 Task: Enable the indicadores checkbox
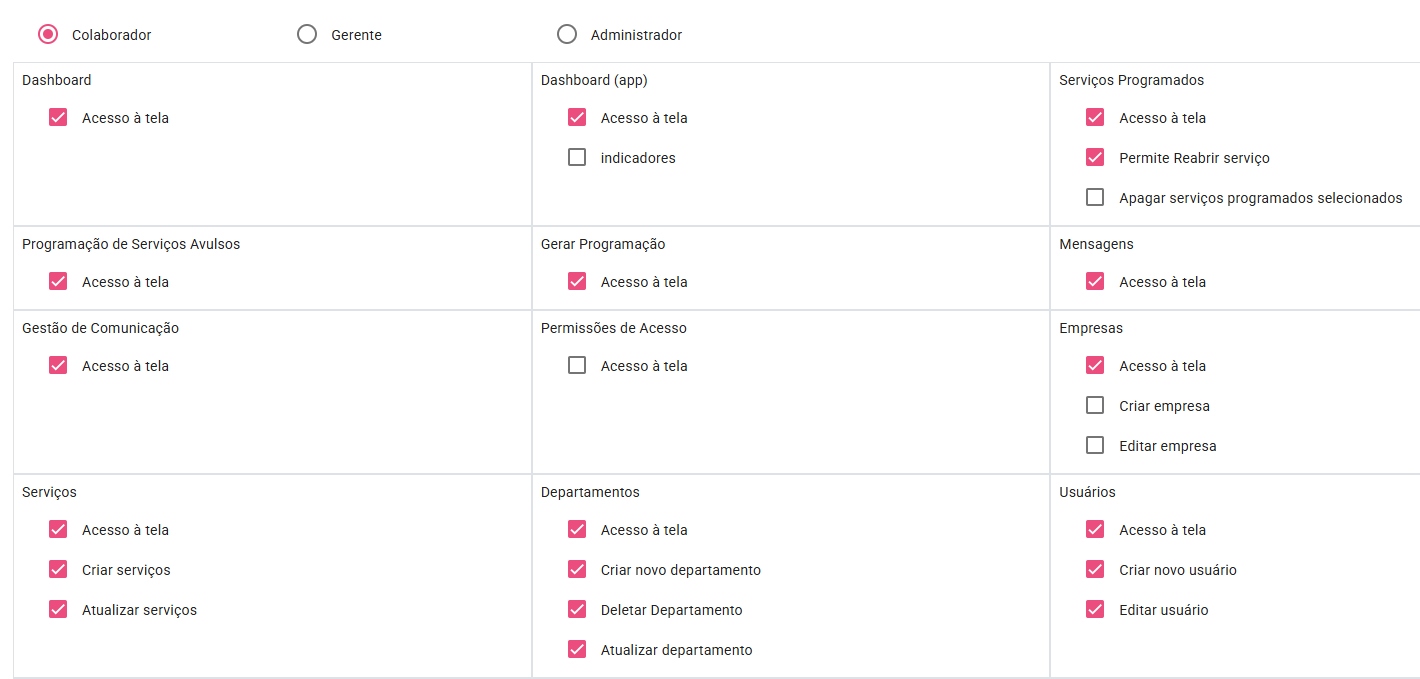[577, 157]
